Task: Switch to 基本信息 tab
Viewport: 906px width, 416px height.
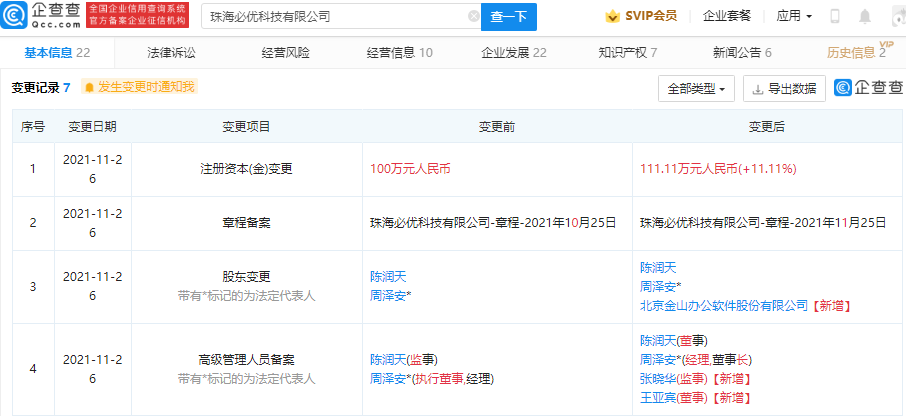Action: pos(57,53)
